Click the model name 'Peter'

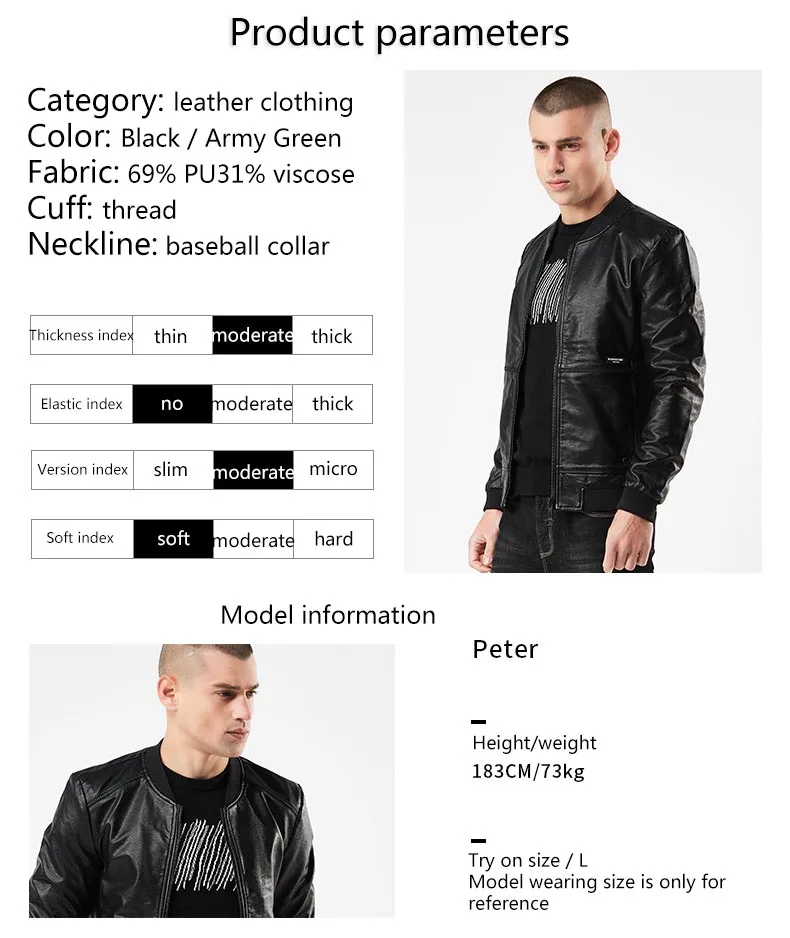click(x=505, y=649)
